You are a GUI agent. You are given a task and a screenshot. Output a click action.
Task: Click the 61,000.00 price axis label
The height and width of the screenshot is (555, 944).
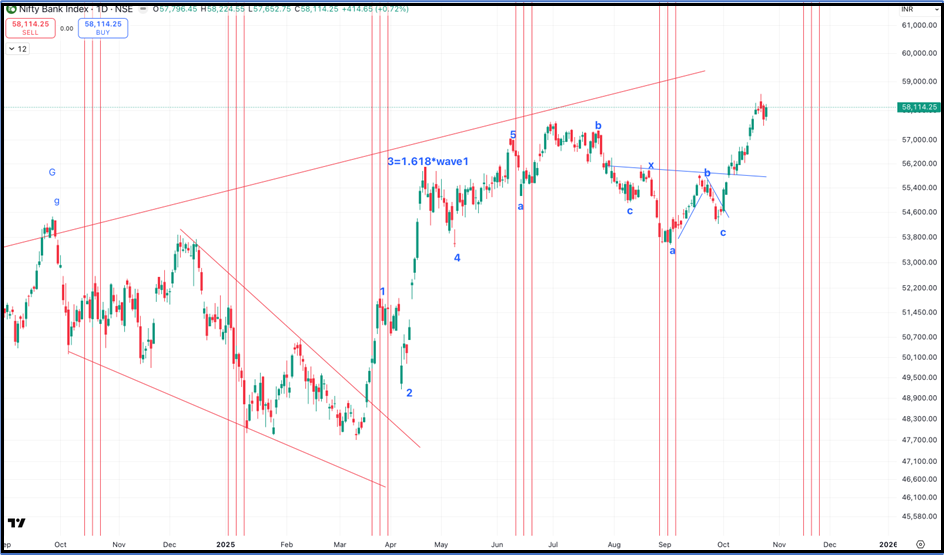[x=921, y=25]
